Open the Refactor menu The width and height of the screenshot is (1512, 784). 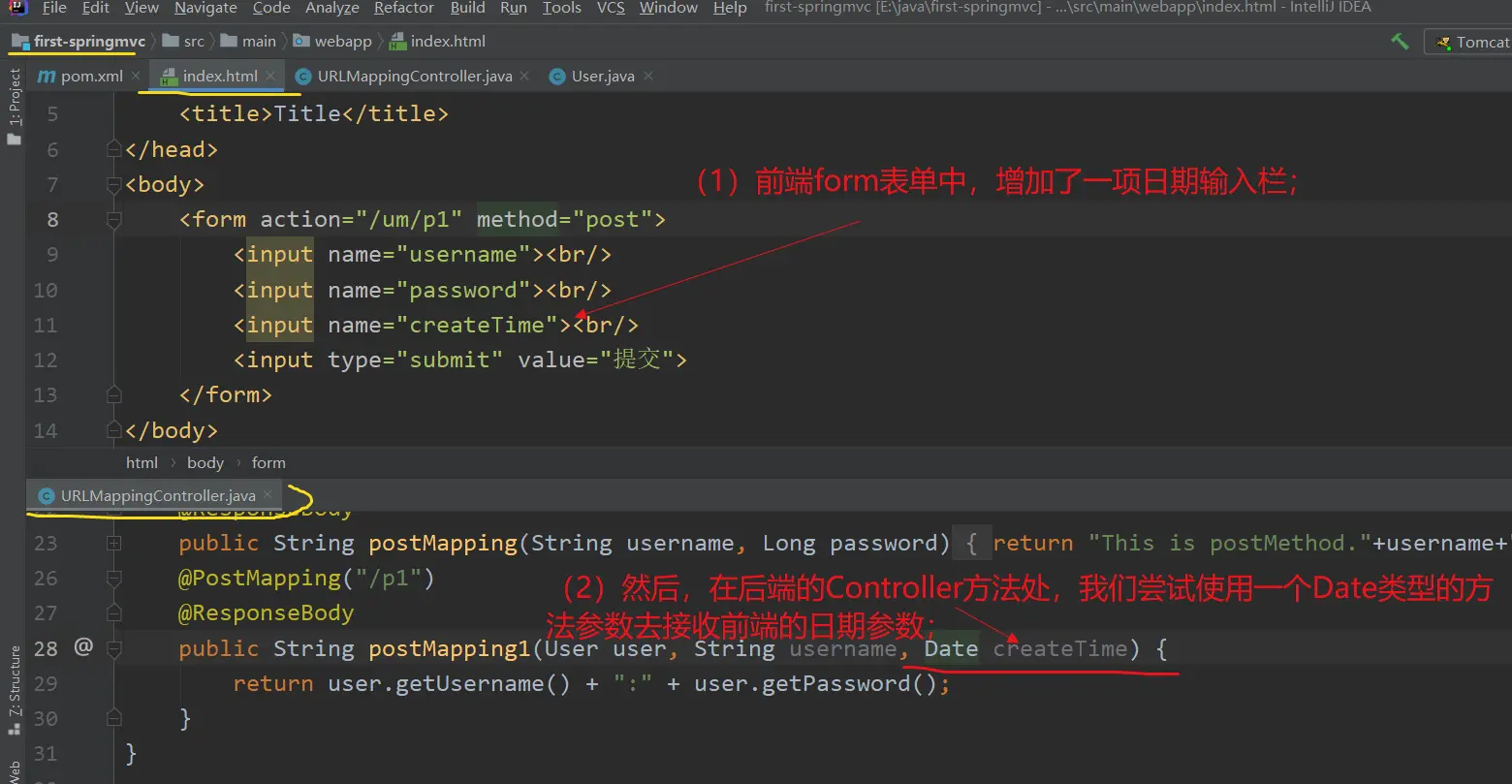click(x=403, y=8)
